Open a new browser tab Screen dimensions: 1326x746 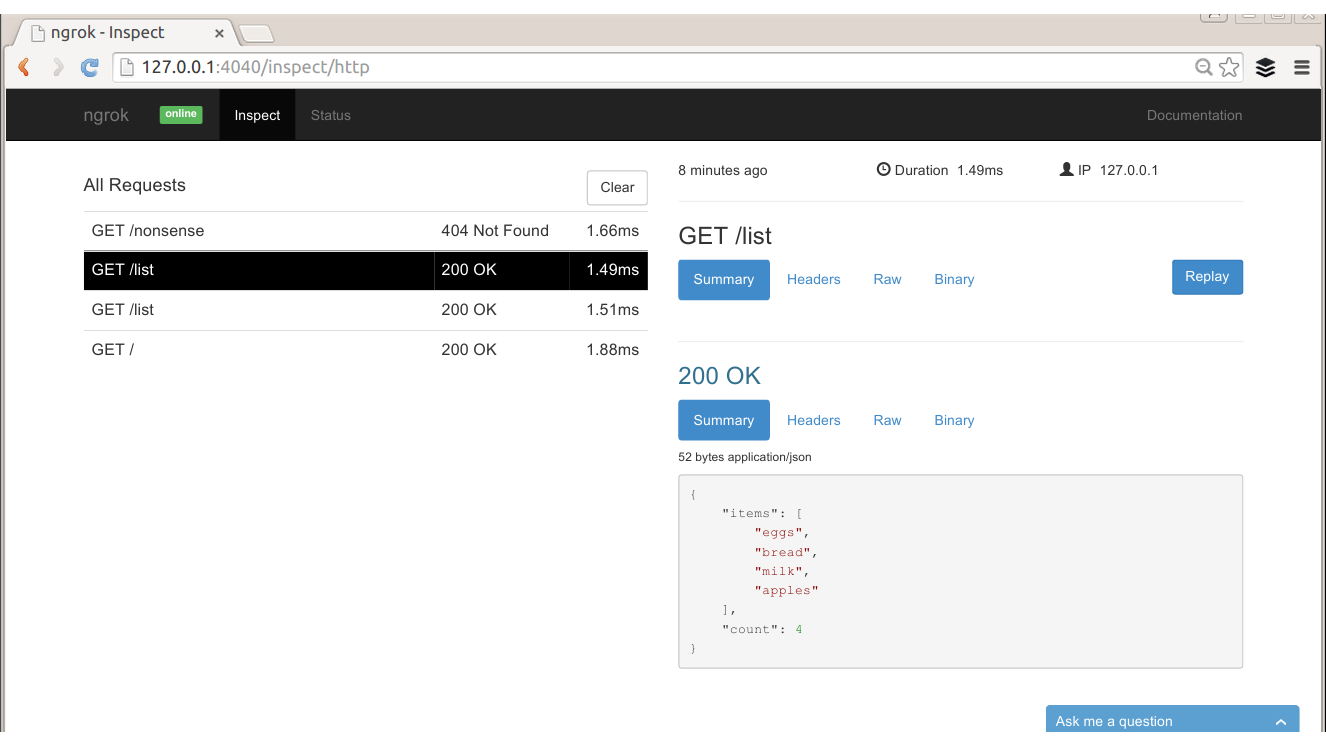click(x=257, y=34)
